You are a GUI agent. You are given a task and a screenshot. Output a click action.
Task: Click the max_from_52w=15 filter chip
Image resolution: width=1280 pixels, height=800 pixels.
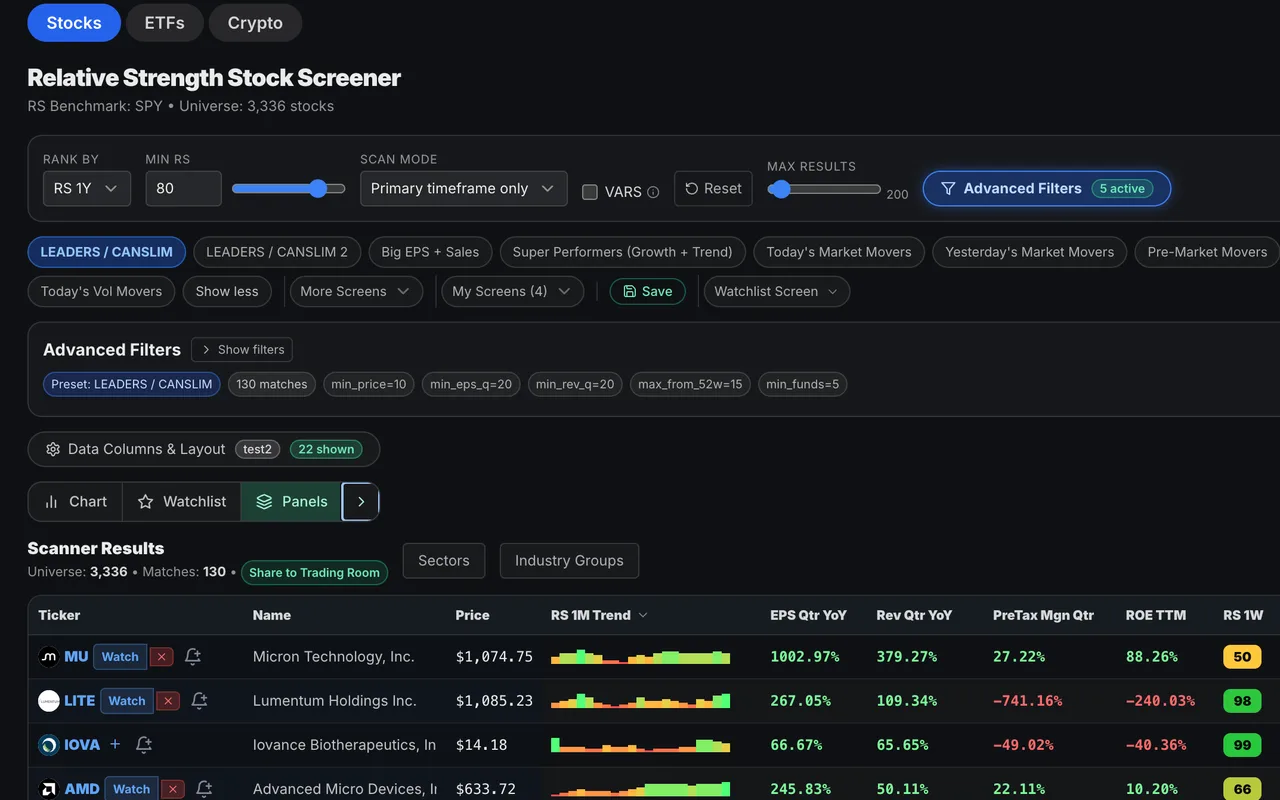coord(691,384)
